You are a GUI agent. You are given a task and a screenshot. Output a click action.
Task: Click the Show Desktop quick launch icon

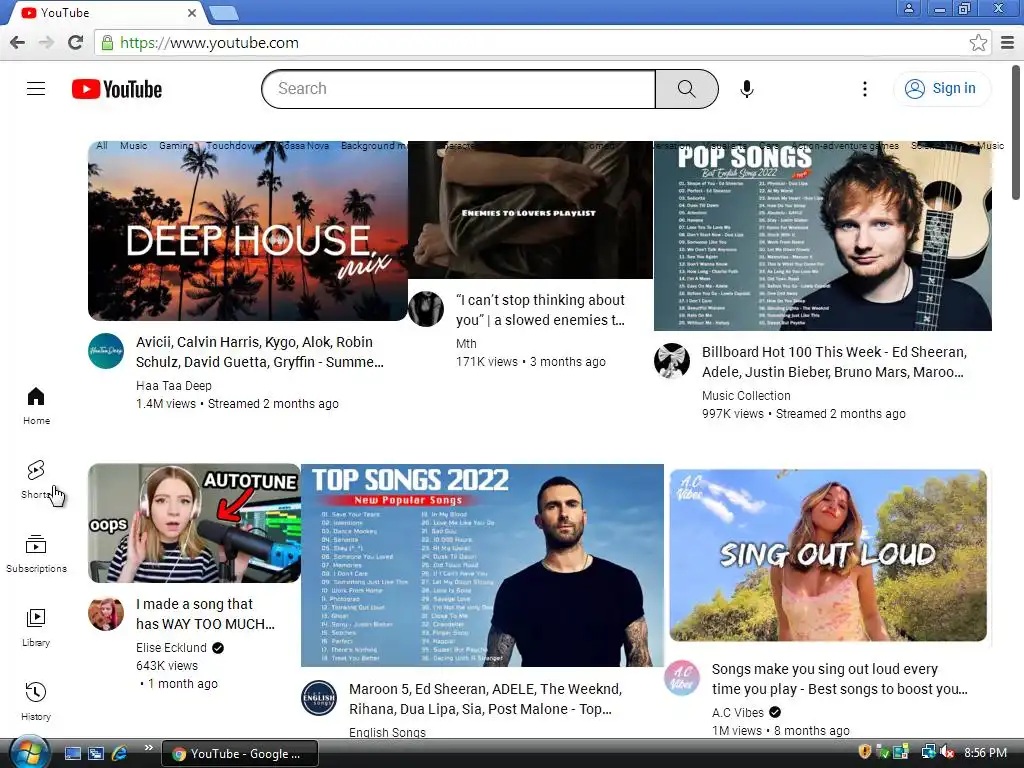[x=73, y=754]
